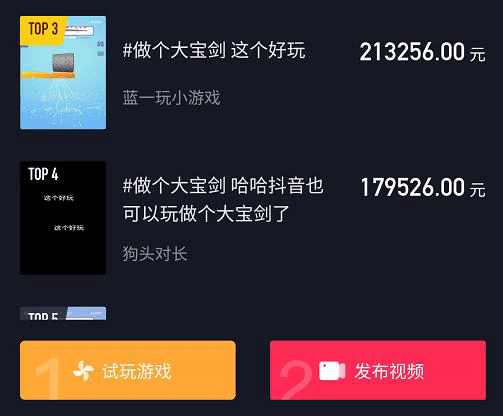
Task: Open video titled #做个大宝剑 这个好玩
Action: tap(214, 50)
